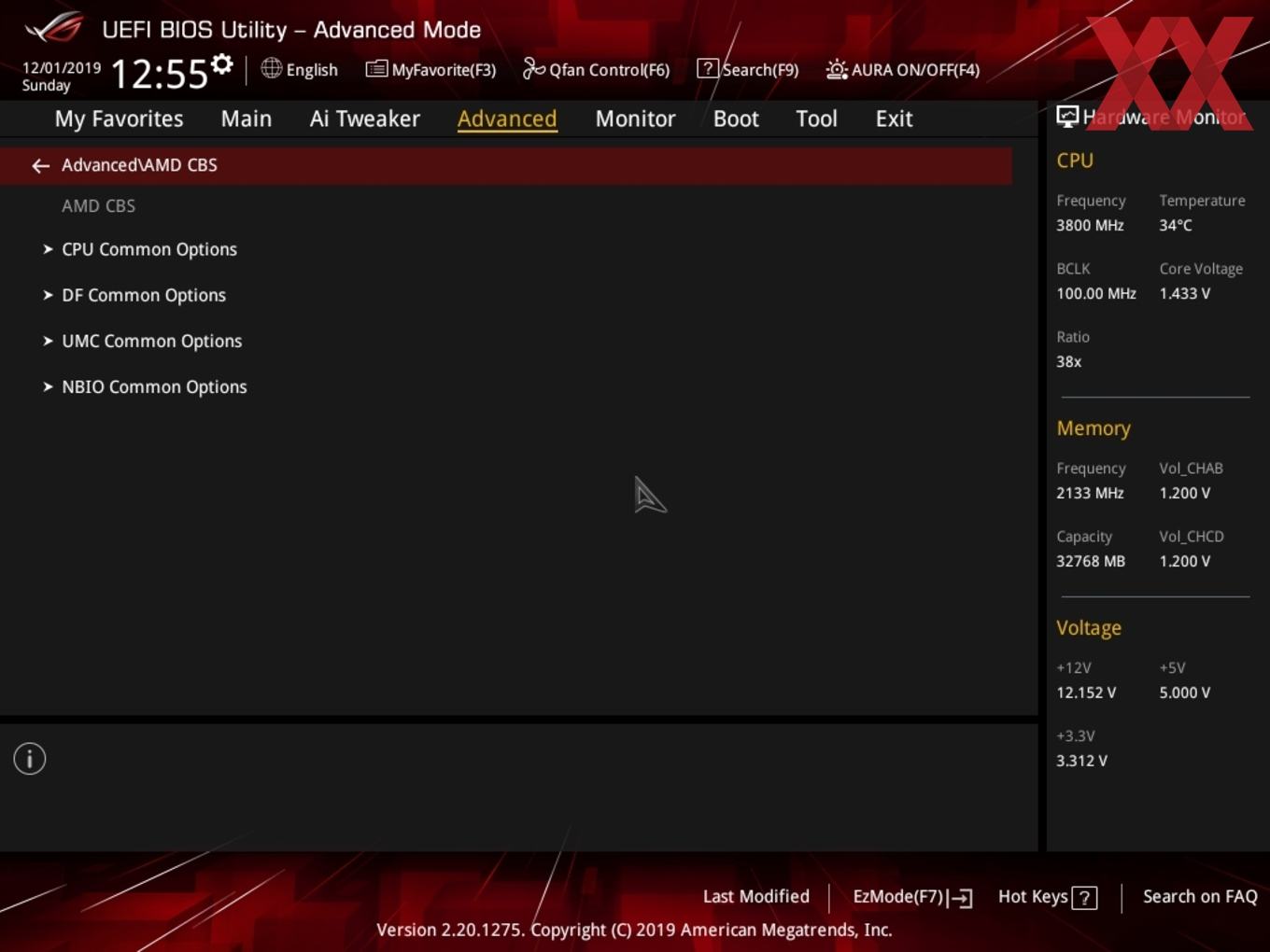Click the Core Voltage value 1.433 V
Image resolution: width=1270 pixels, height=952 pixels.
[1185, 293]
